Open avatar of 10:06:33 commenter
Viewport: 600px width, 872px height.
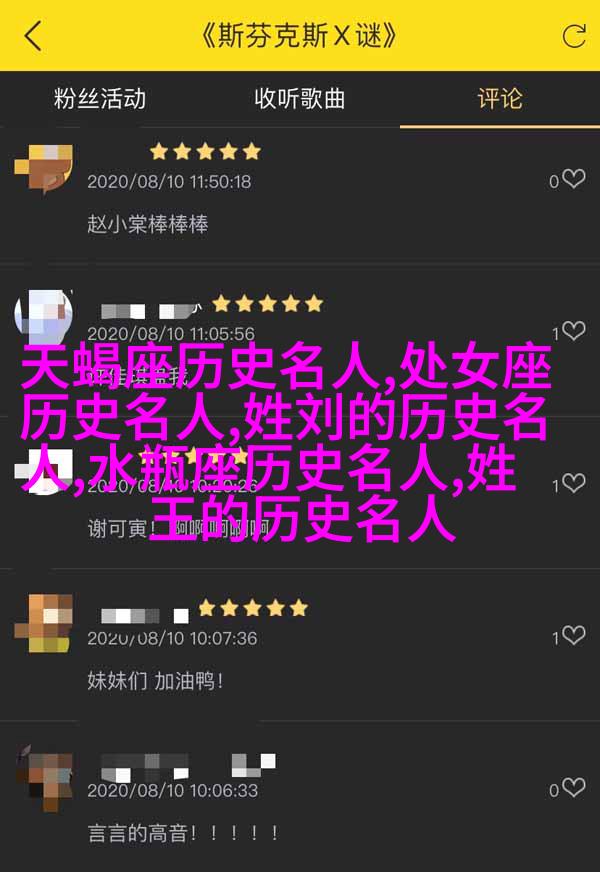(43, 777)
